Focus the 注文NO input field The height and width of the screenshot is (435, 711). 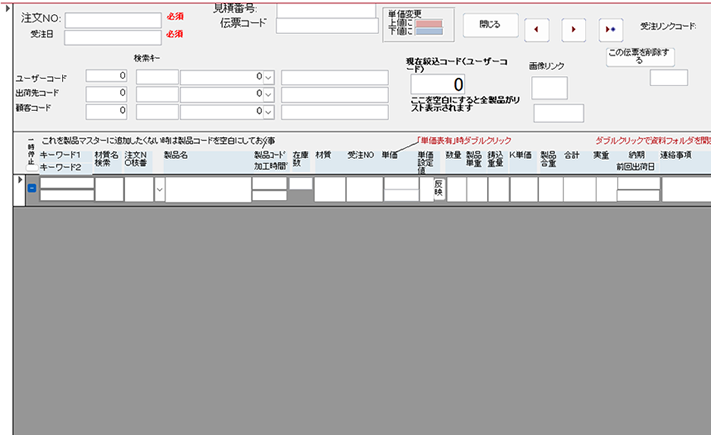coord(113,20)
